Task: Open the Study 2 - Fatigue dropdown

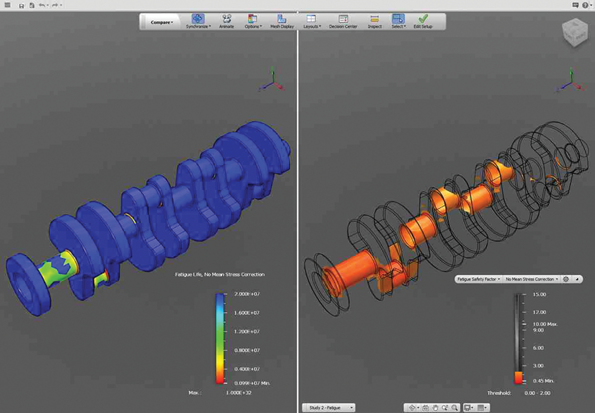Action: point(329,408)
